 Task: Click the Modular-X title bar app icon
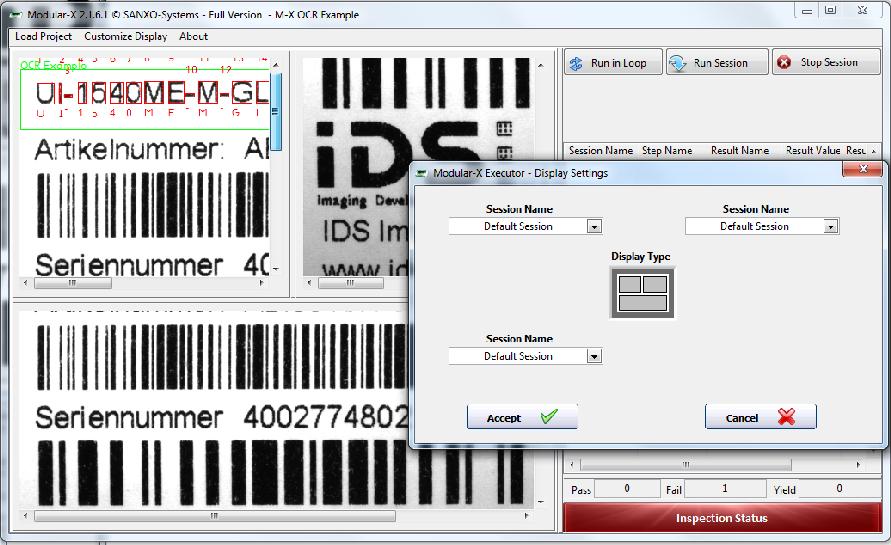tap(16, 14)
